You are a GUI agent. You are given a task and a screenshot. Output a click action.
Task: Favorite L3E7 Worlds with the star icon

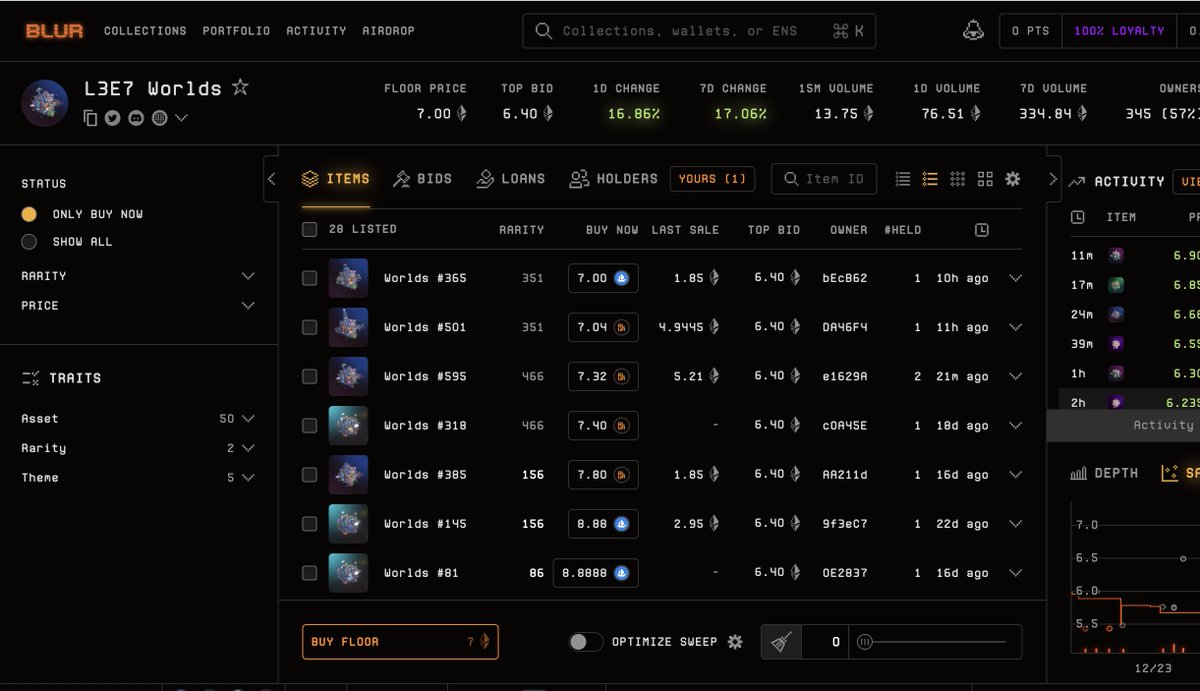[240, 87]
